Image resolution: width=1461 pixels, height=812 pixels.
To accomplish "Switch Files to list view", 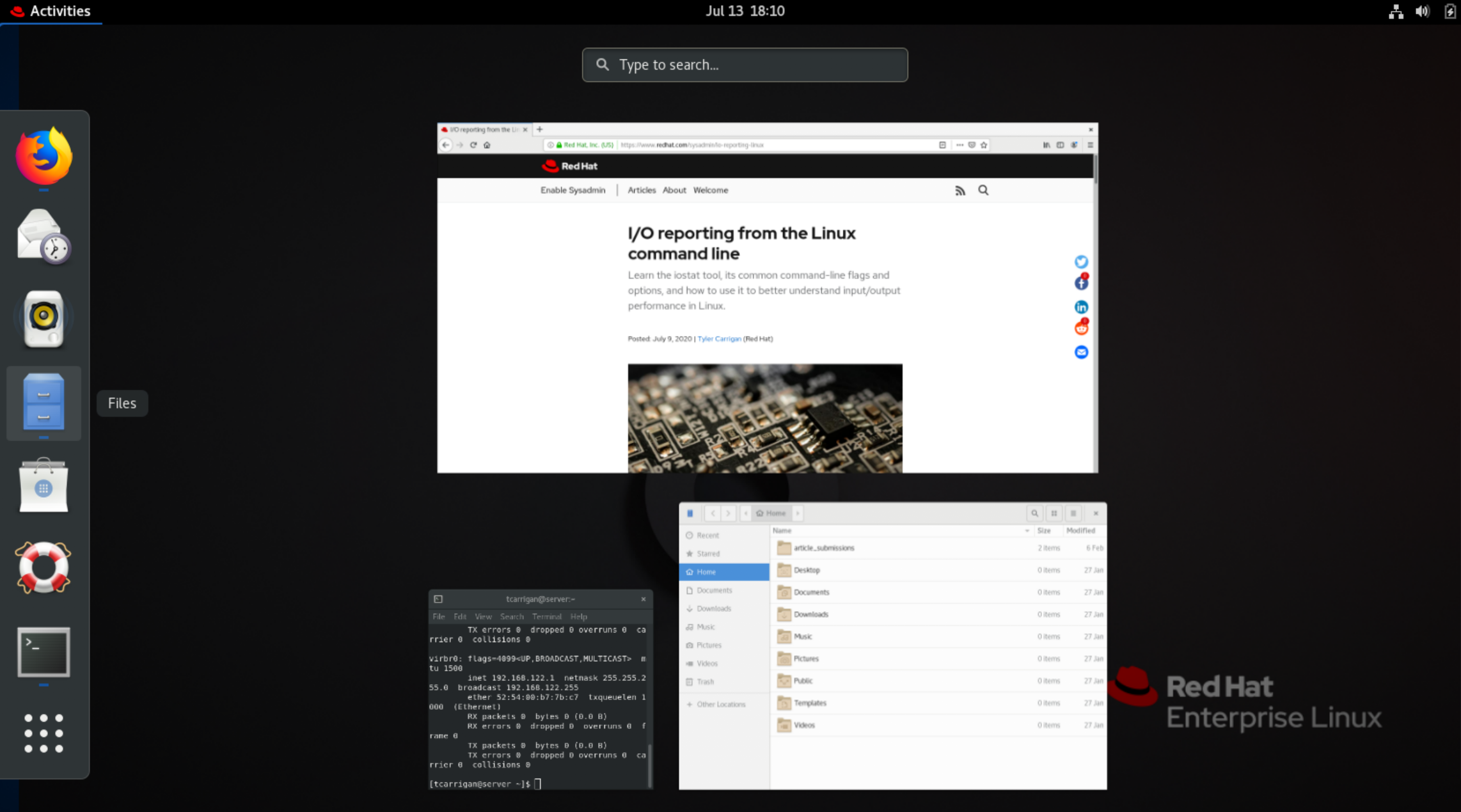I will 1073,513.
